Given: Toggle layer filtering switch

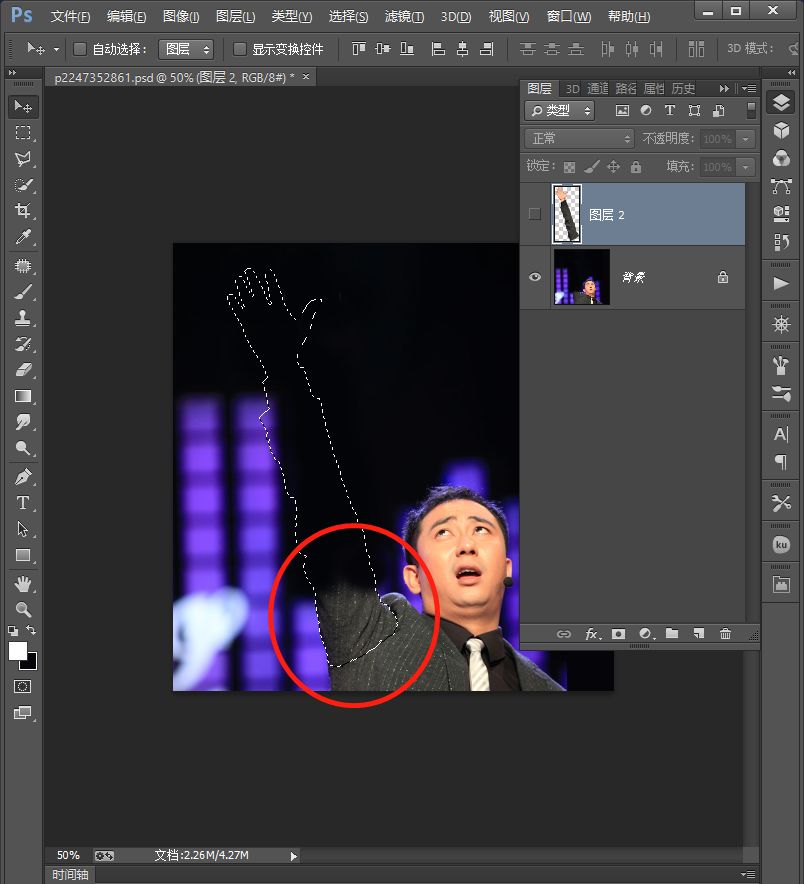Looking at the screenshot, I should point(751,110).
